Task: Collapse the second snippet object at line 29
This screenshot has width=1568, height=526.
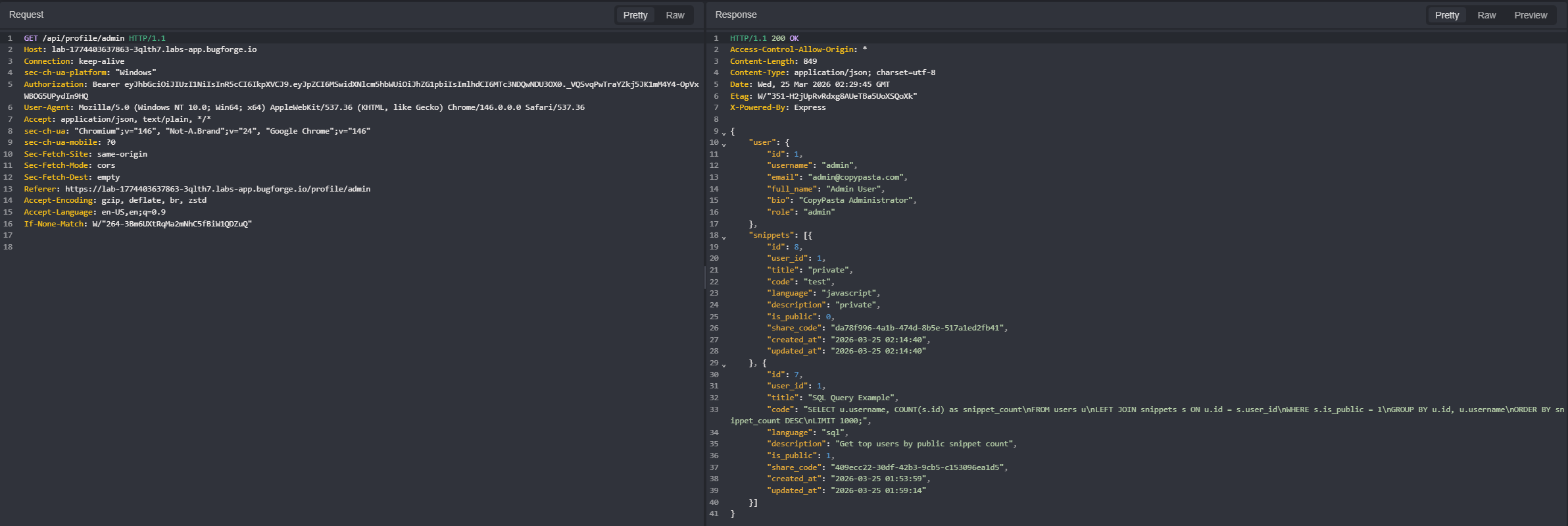Action: point(723,365)
